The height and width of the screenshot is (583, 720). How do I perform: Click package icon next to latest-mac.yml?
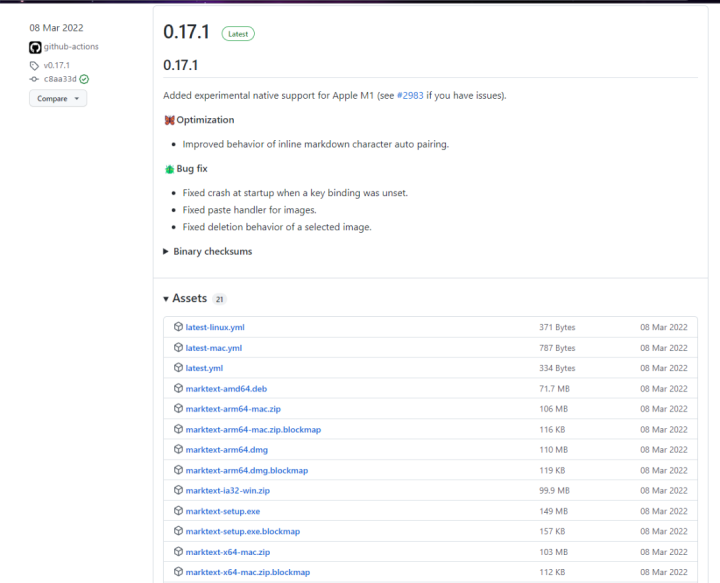point(178,347)
